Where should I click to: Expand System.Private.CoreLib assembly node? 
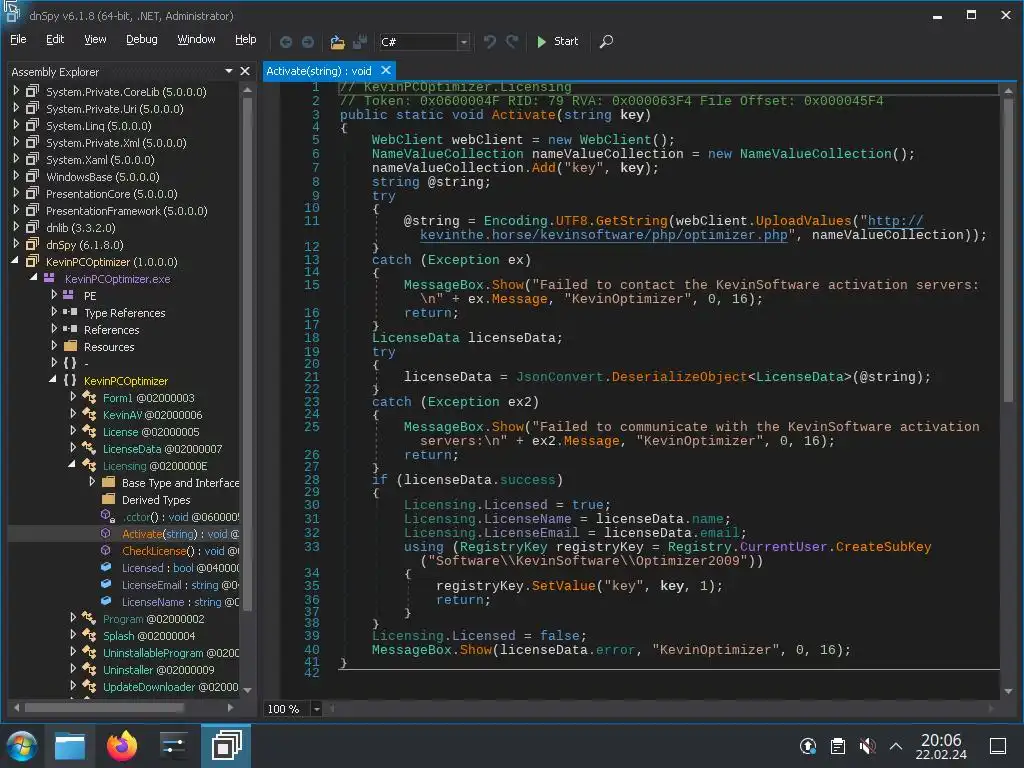click(x=16, y=91)
